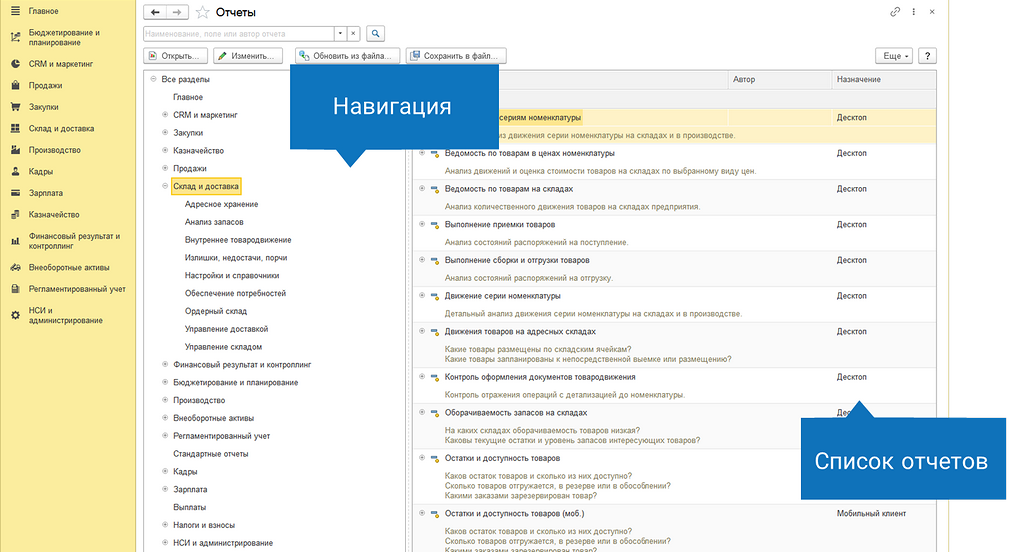Click the Производство factory icon

(15, 150)
